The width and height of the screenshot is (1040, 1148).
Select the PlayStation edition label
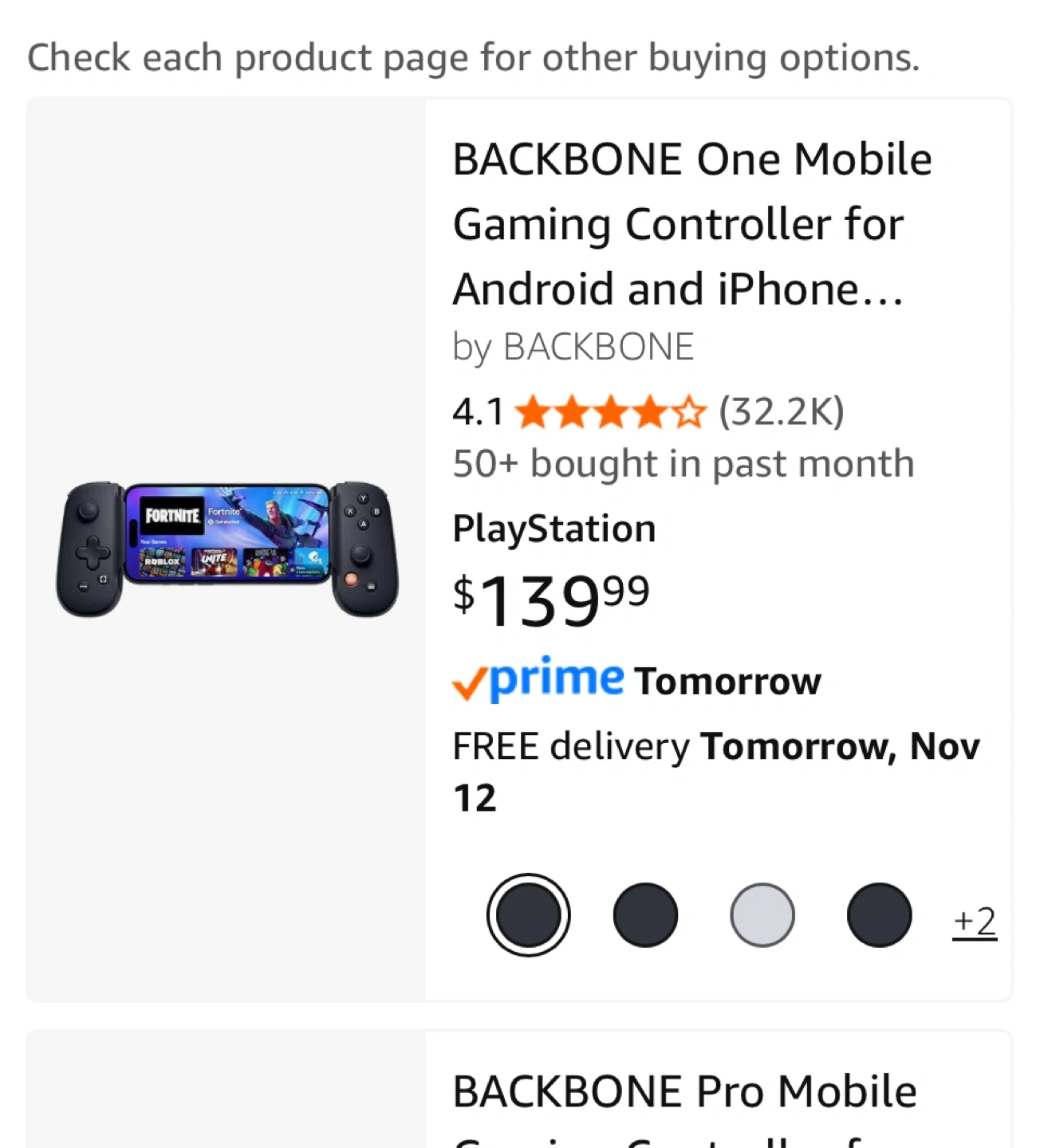(x=554, y=529)
